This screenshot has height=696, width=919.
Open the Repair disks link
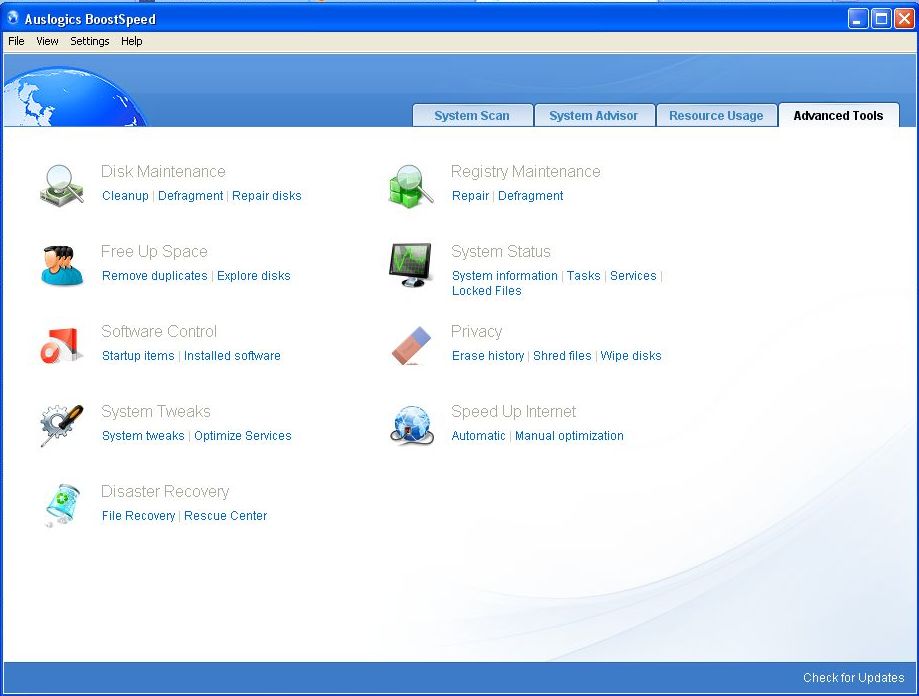point(267,196)
